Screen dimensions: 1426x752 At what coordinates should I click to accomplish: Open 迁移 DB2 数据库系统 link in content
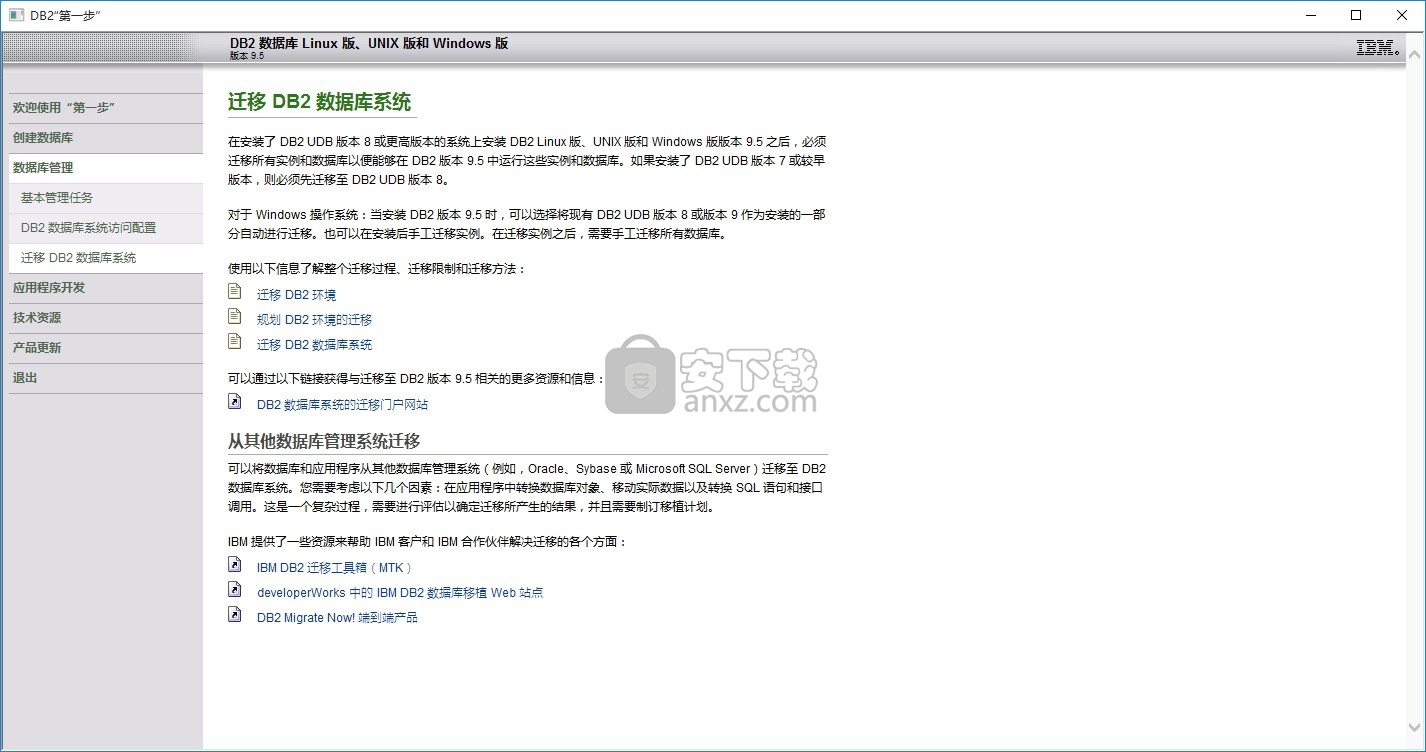314,345
